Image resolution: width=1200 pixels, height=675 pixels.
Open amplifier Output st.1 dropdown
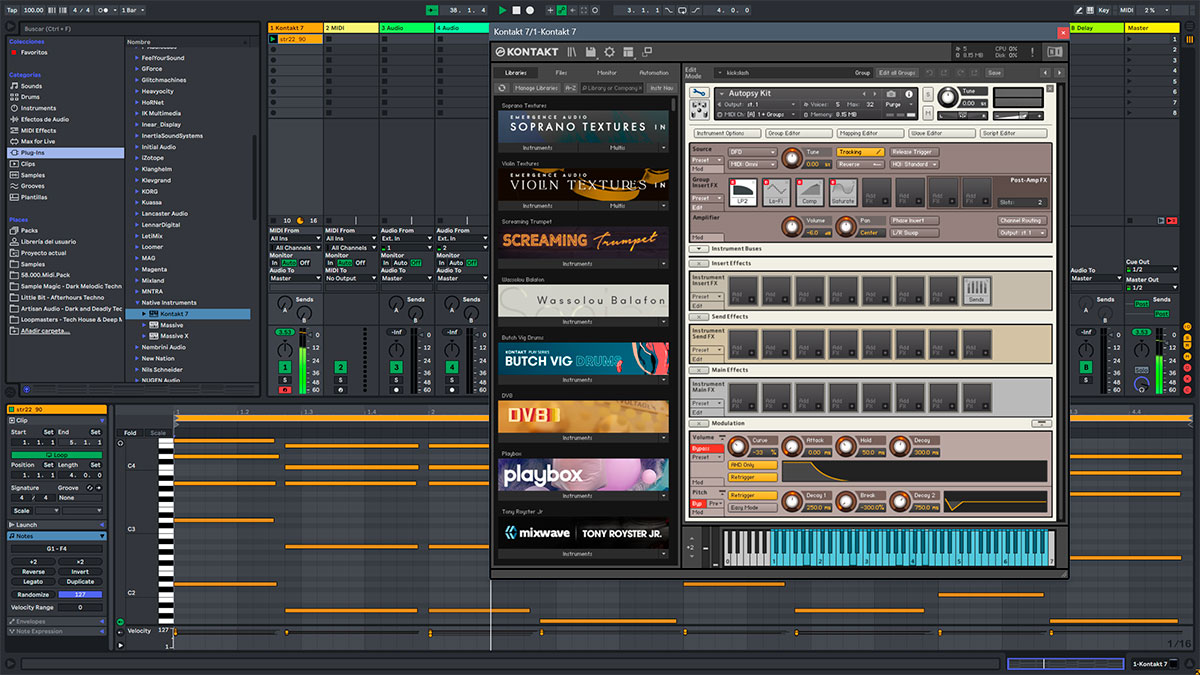click(1021, 233)
